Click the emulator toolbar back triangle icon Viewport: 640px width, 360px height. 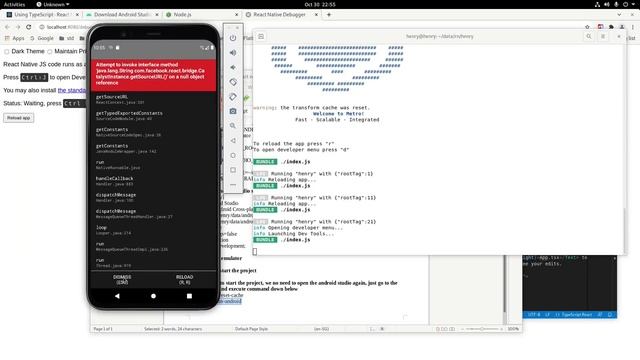click(233, 140)
